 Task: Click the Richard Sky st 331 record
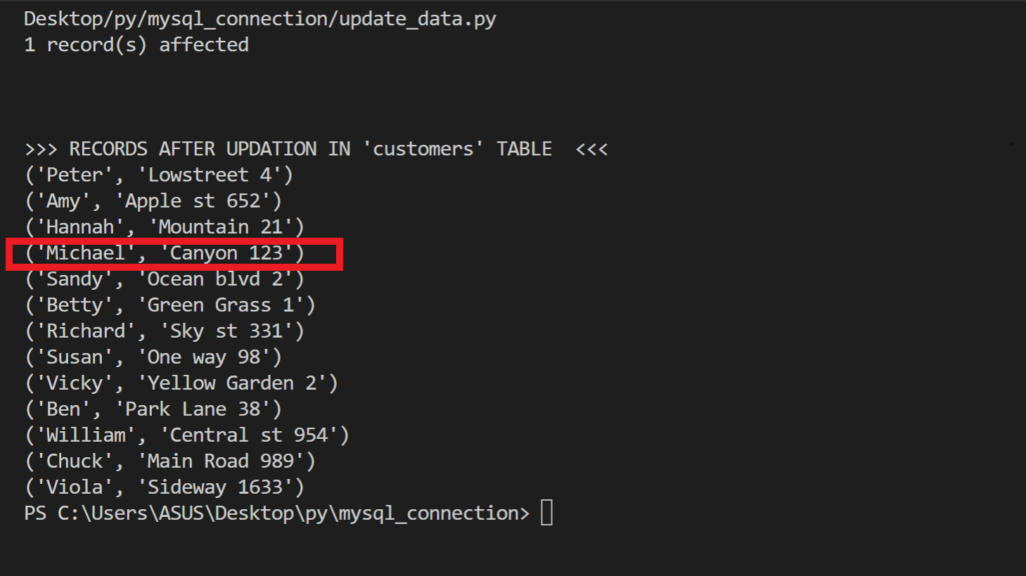[165, 331]
